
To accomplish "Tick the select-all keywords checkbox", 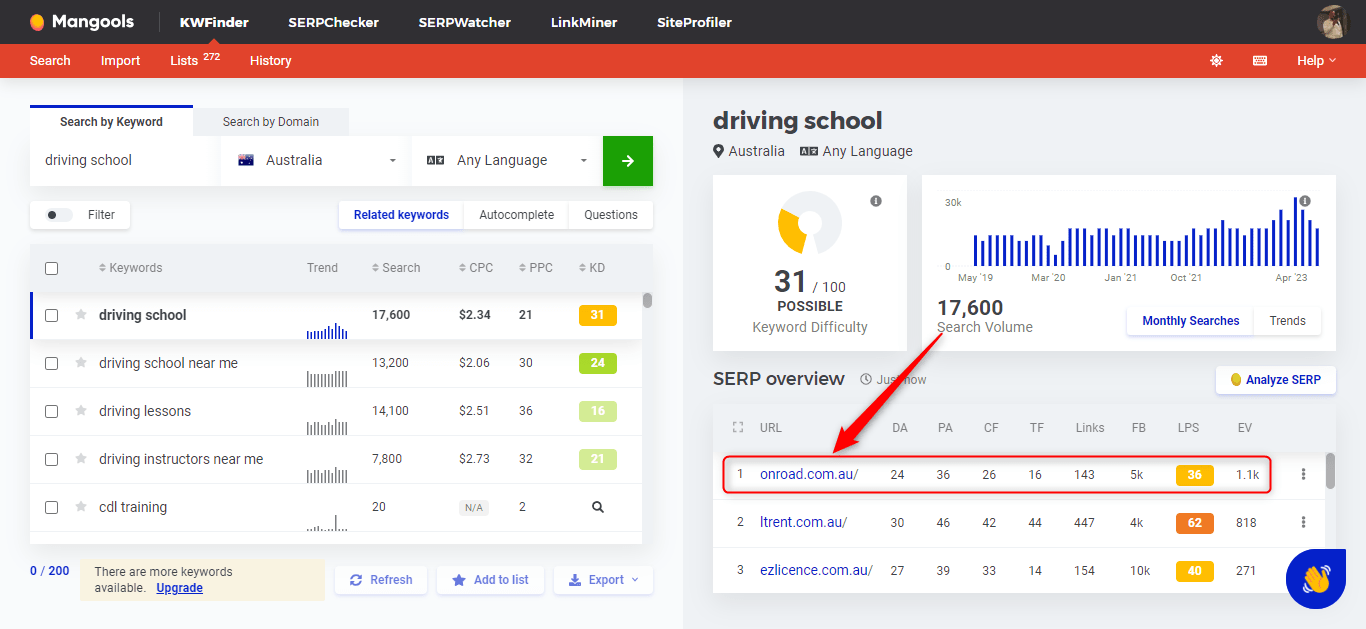I will click(x=52, y=268).
